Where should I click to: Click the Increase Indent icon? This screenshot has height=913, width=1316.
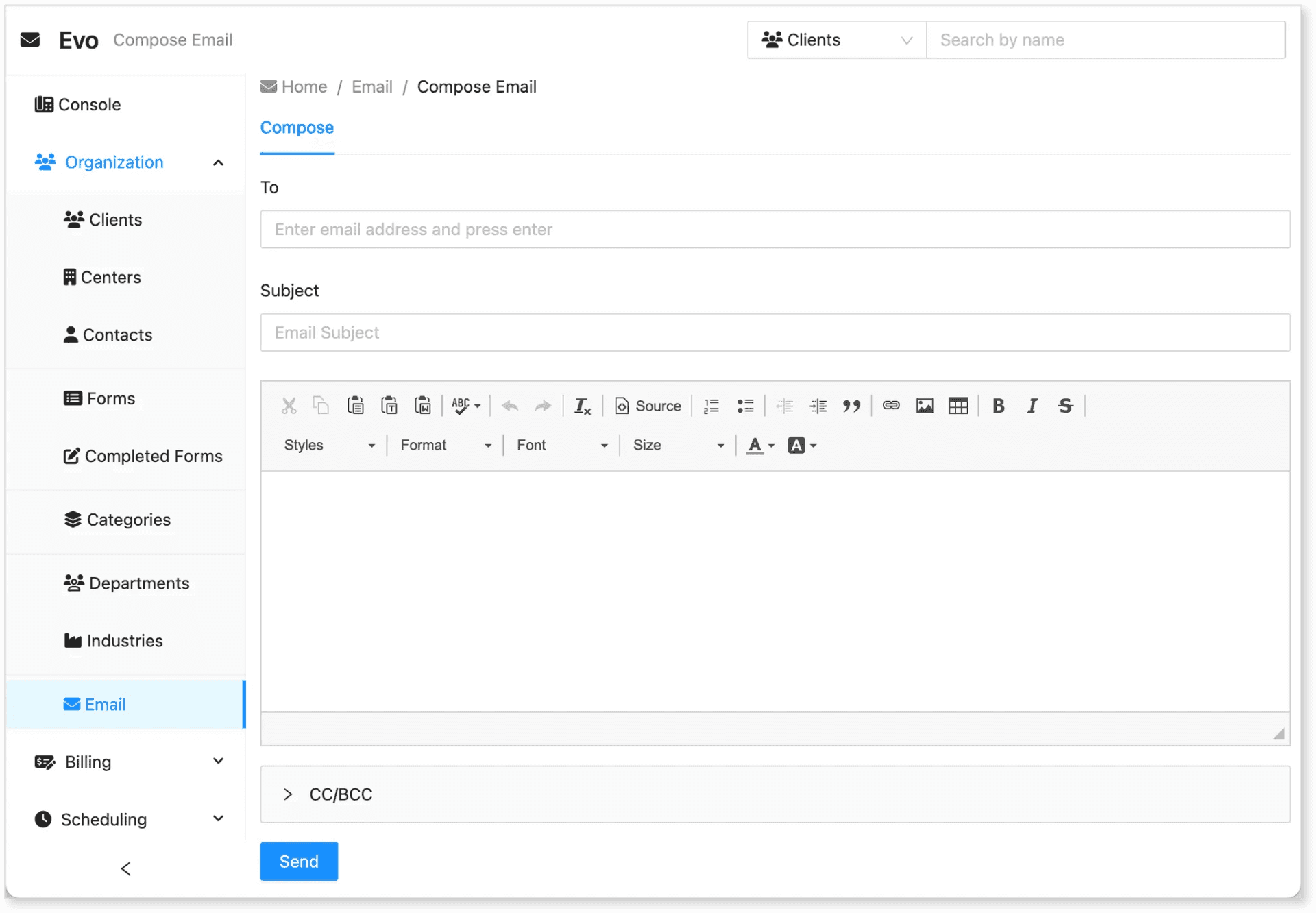click(818, 406)
